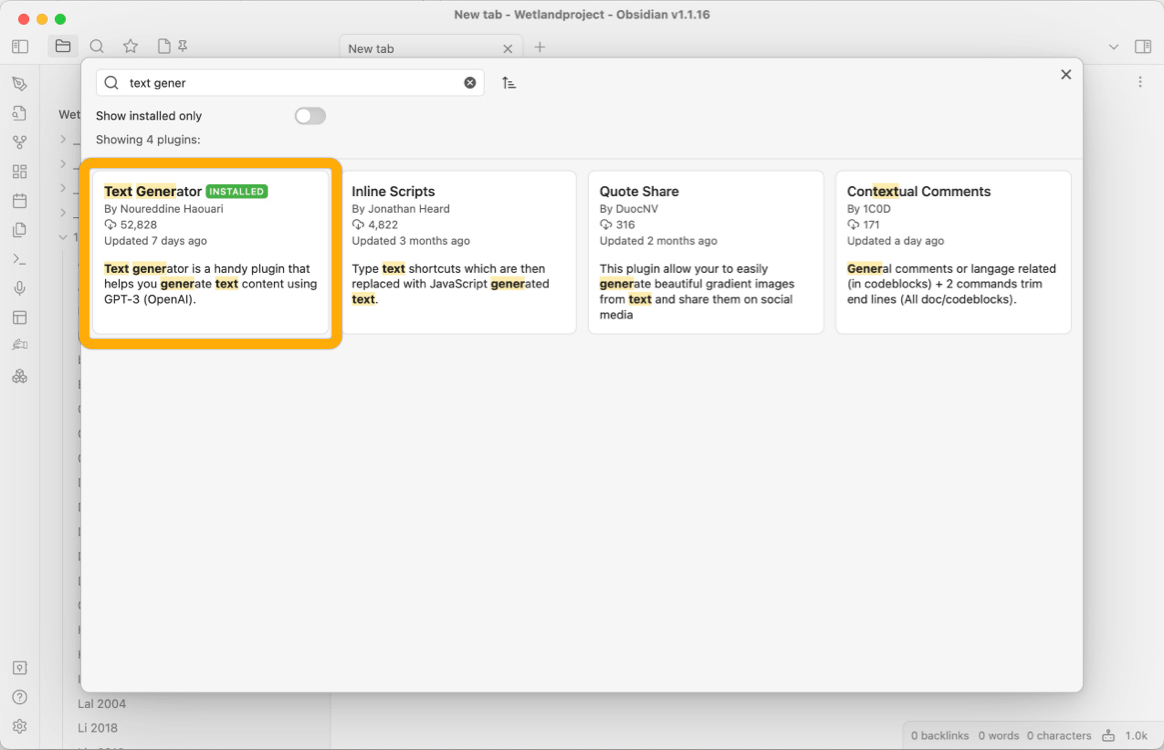Collapse the left sidebar panel
Image resolution: width=1164 pixels, height=750 pixels.
(19, 46)
